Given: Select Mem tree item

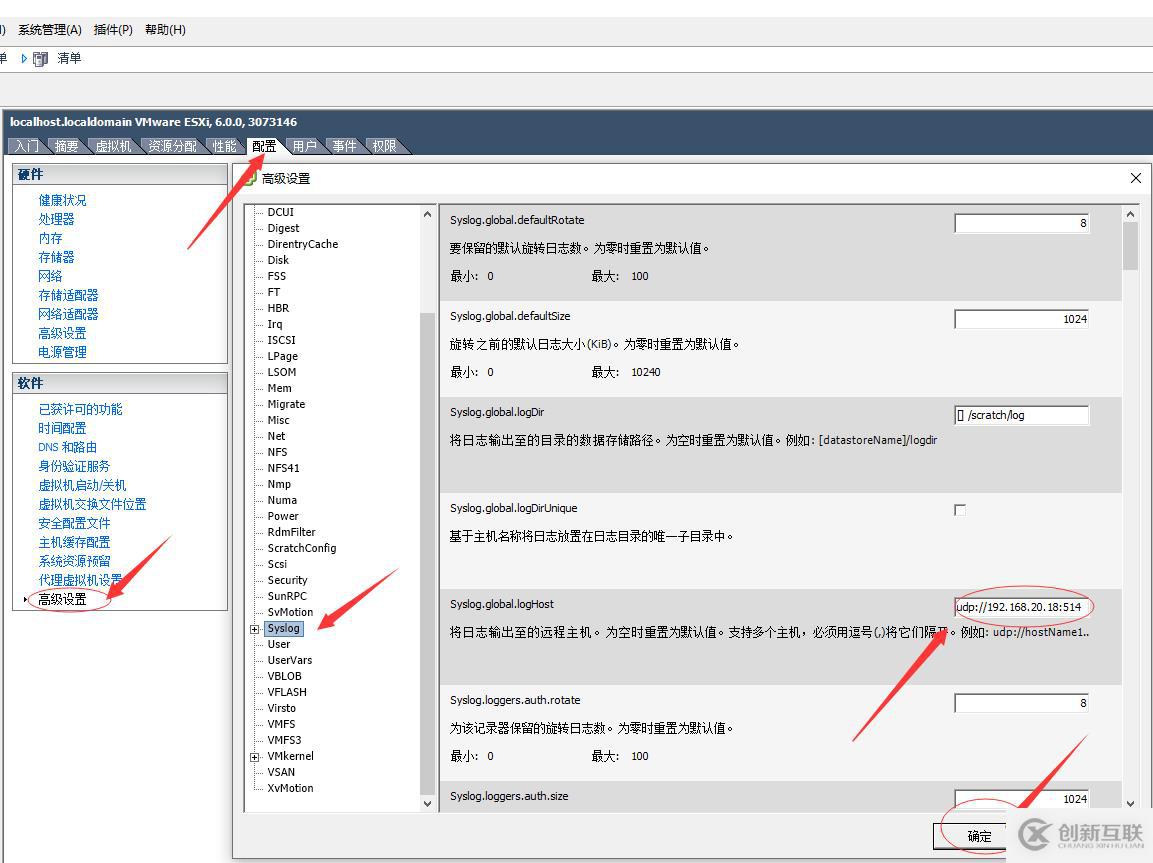Looking at the screenshot, I should [279, 388].
